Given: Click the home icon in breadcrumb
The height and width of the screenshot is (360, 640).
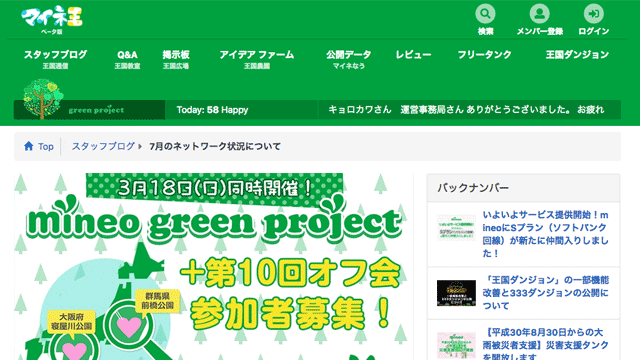Looking at the screenshot, I should 29,146.
